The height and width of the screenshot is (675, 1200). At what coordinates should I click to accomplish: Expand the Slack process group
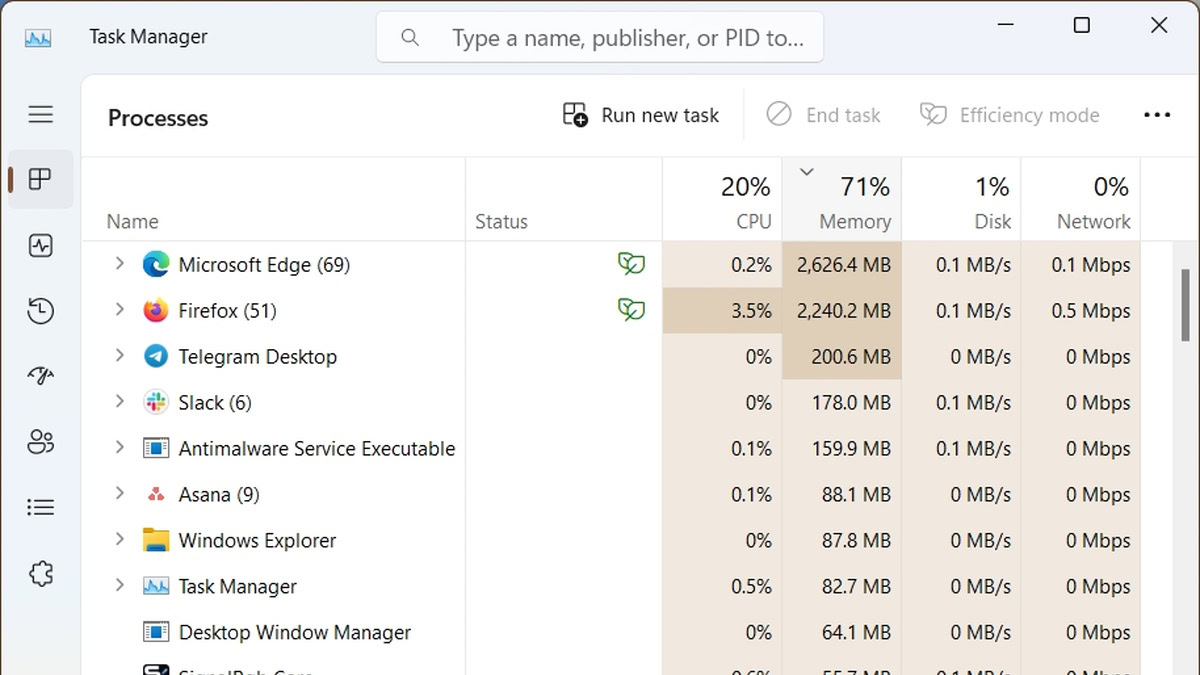click(x=119, y=402)
